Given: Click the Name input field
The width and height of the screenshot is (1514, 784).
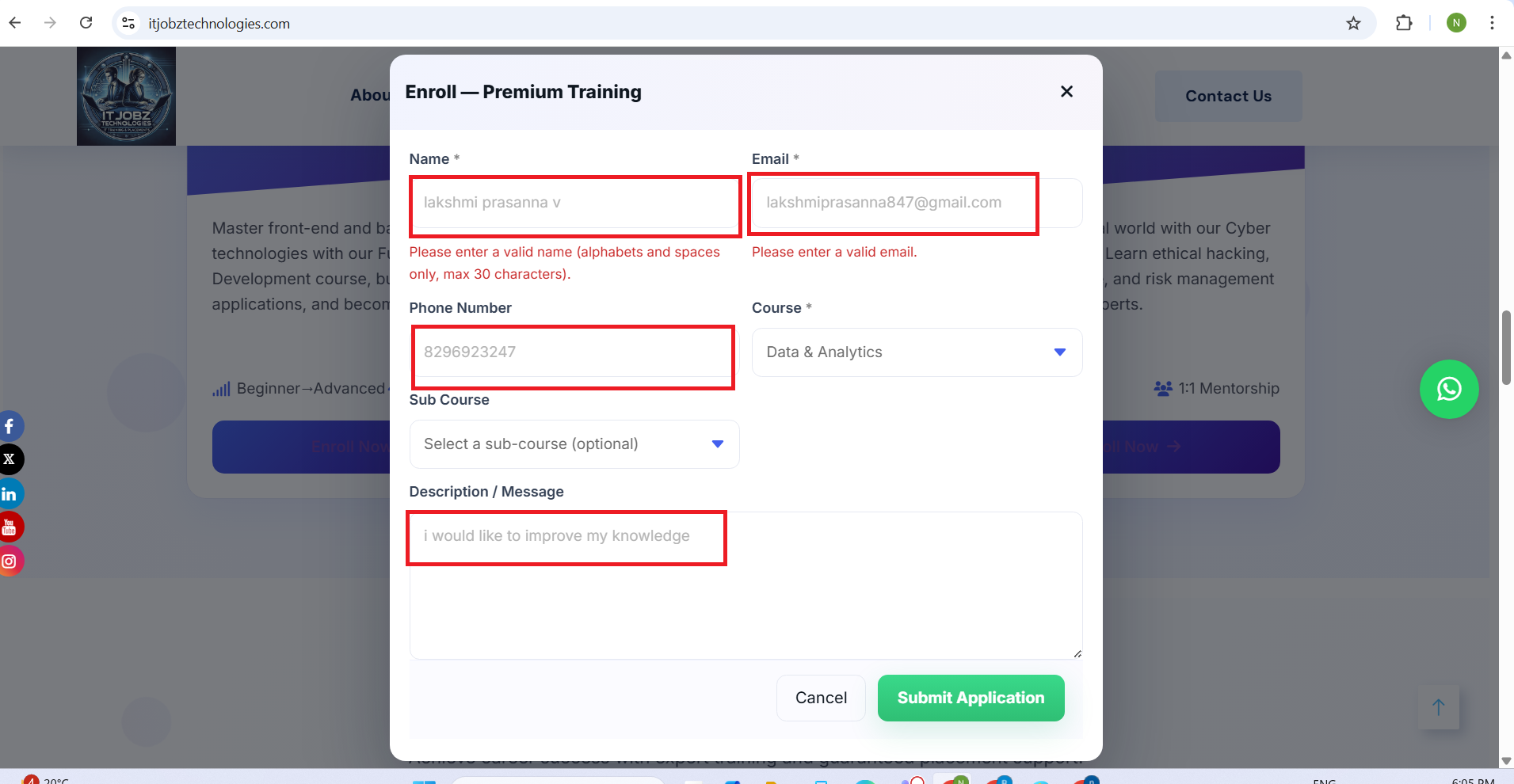Looking at the screenshot, I should click(574, 204).
